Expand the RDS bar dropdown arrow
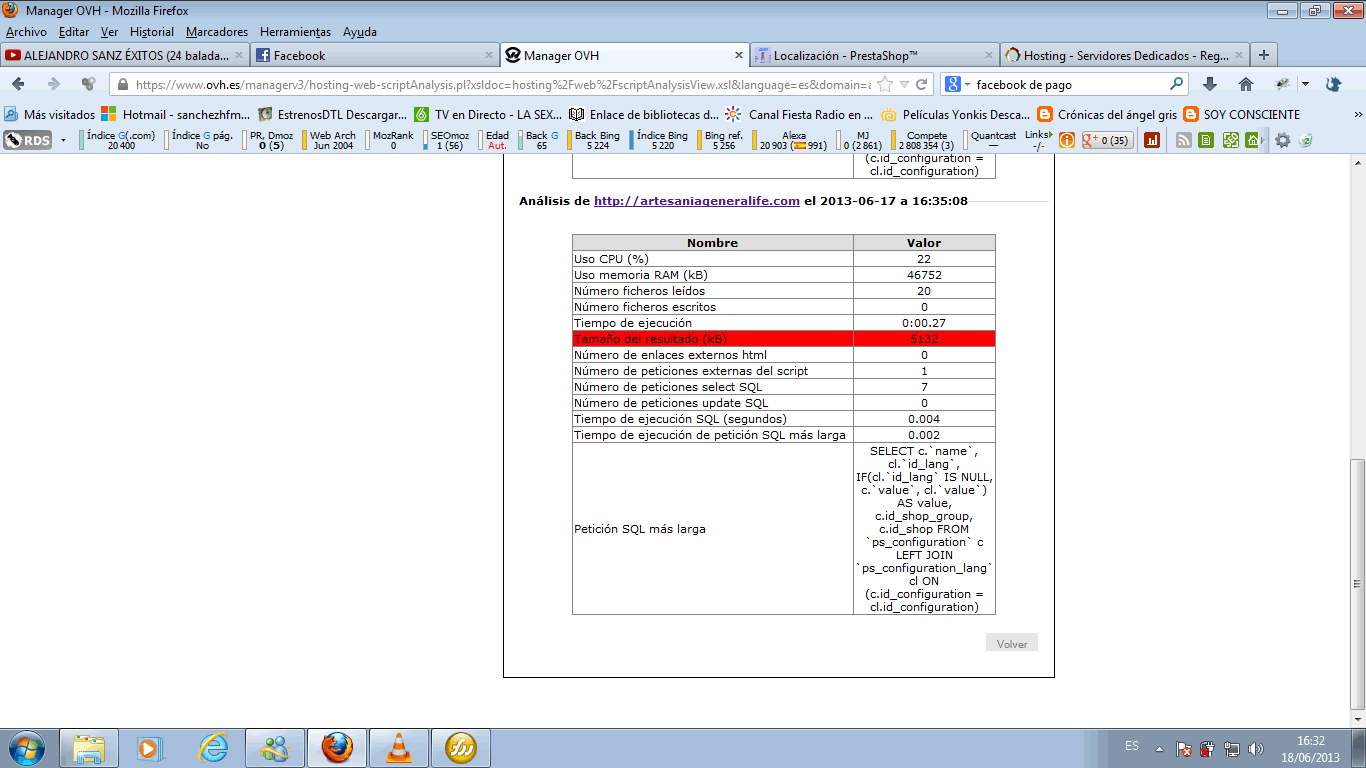This screenshot has height=768, width=1366. [x=63, y=140]
